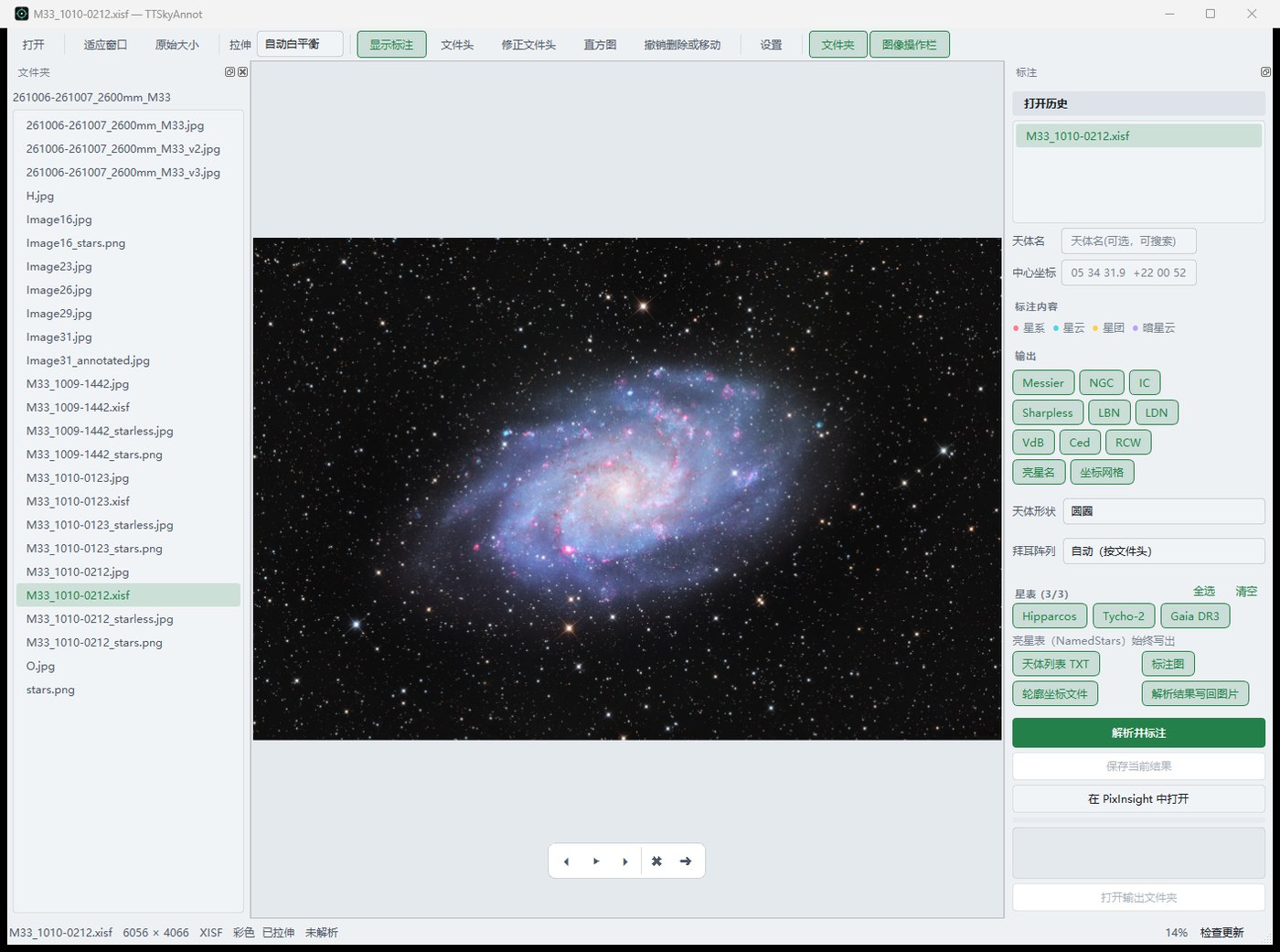The height and width of the screenshot is (952, 1280).
Task: Go to previous image using left triangle
Action: [x=567, y=861]
